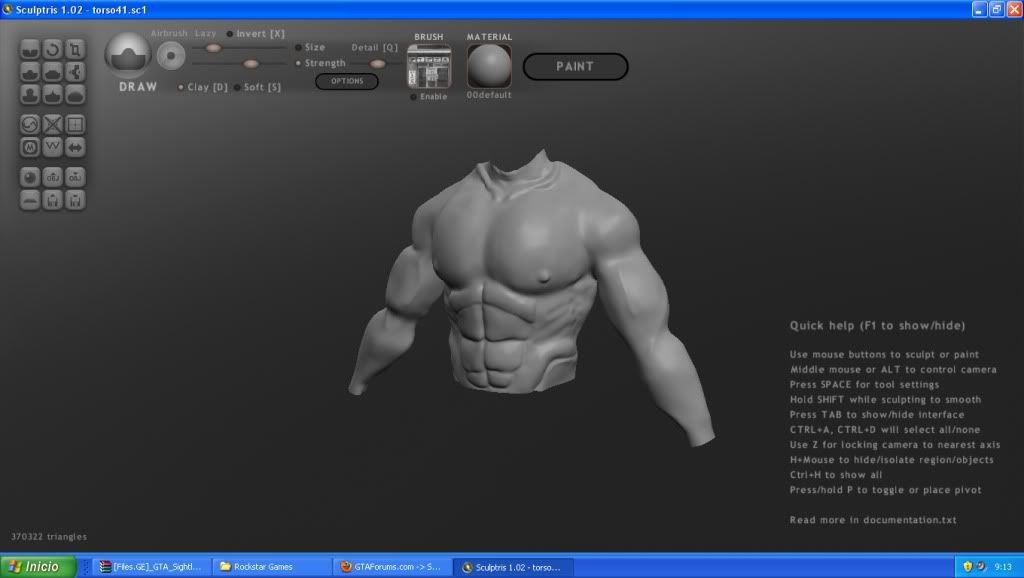The image size is (1024, 578).
Task: Enable the Invert [X] option
Action: (x=230, y=34)
